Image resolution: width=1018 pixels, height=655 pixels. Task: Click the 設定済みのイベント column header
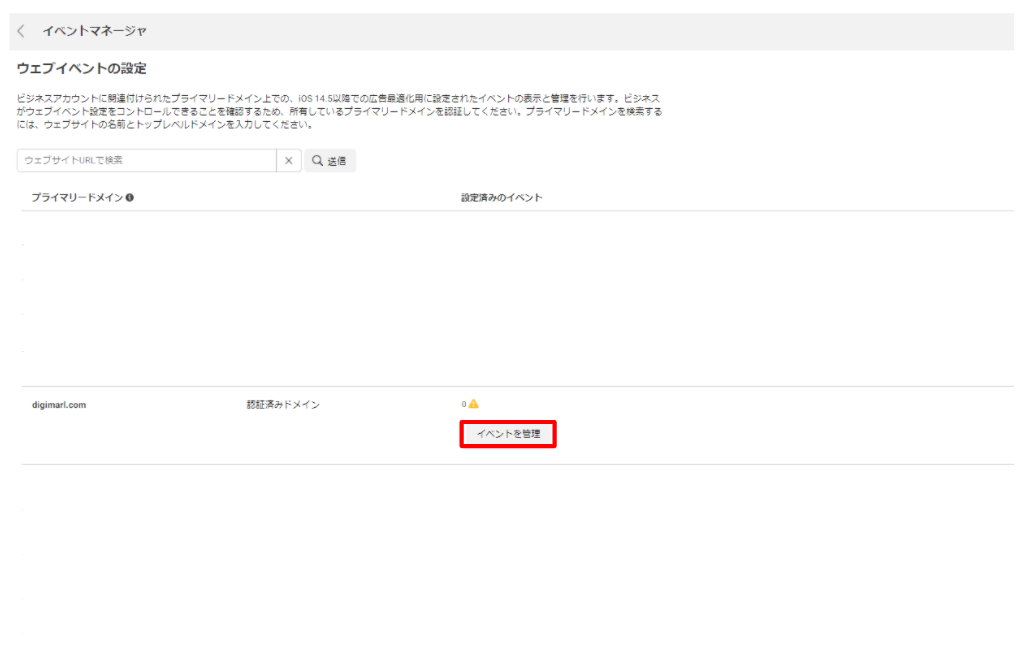501,197
